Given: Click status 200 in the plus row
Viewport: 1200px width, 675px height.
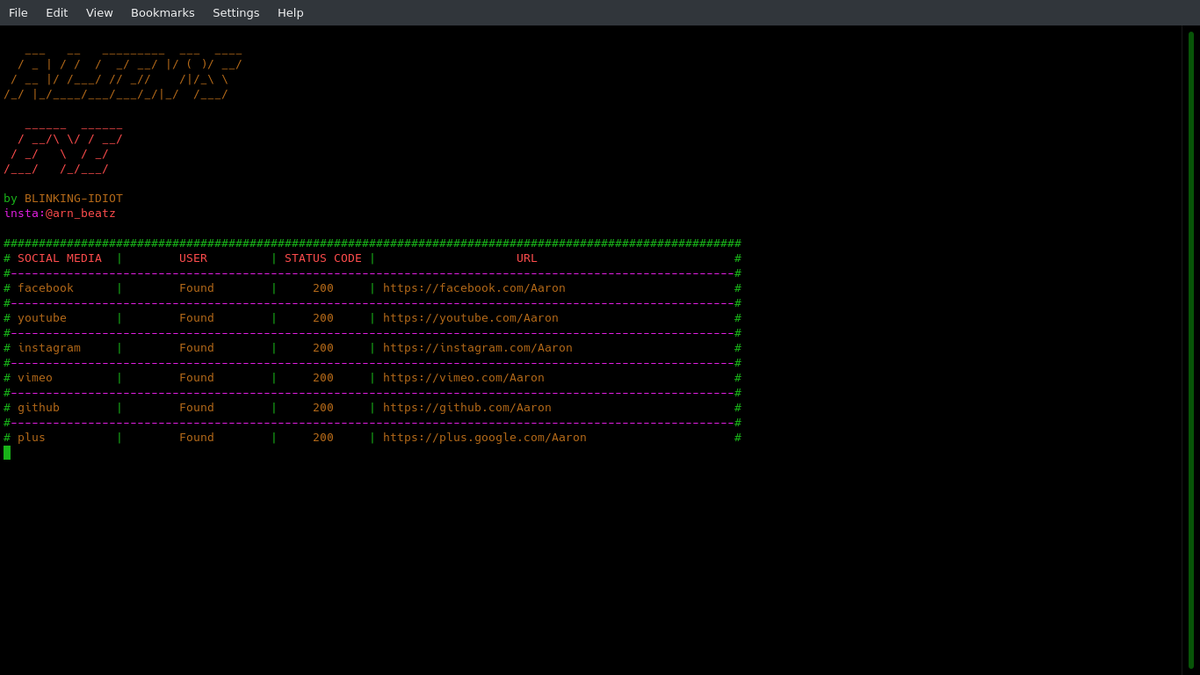Looking at the screenshot, I should (x=323, y=438).
